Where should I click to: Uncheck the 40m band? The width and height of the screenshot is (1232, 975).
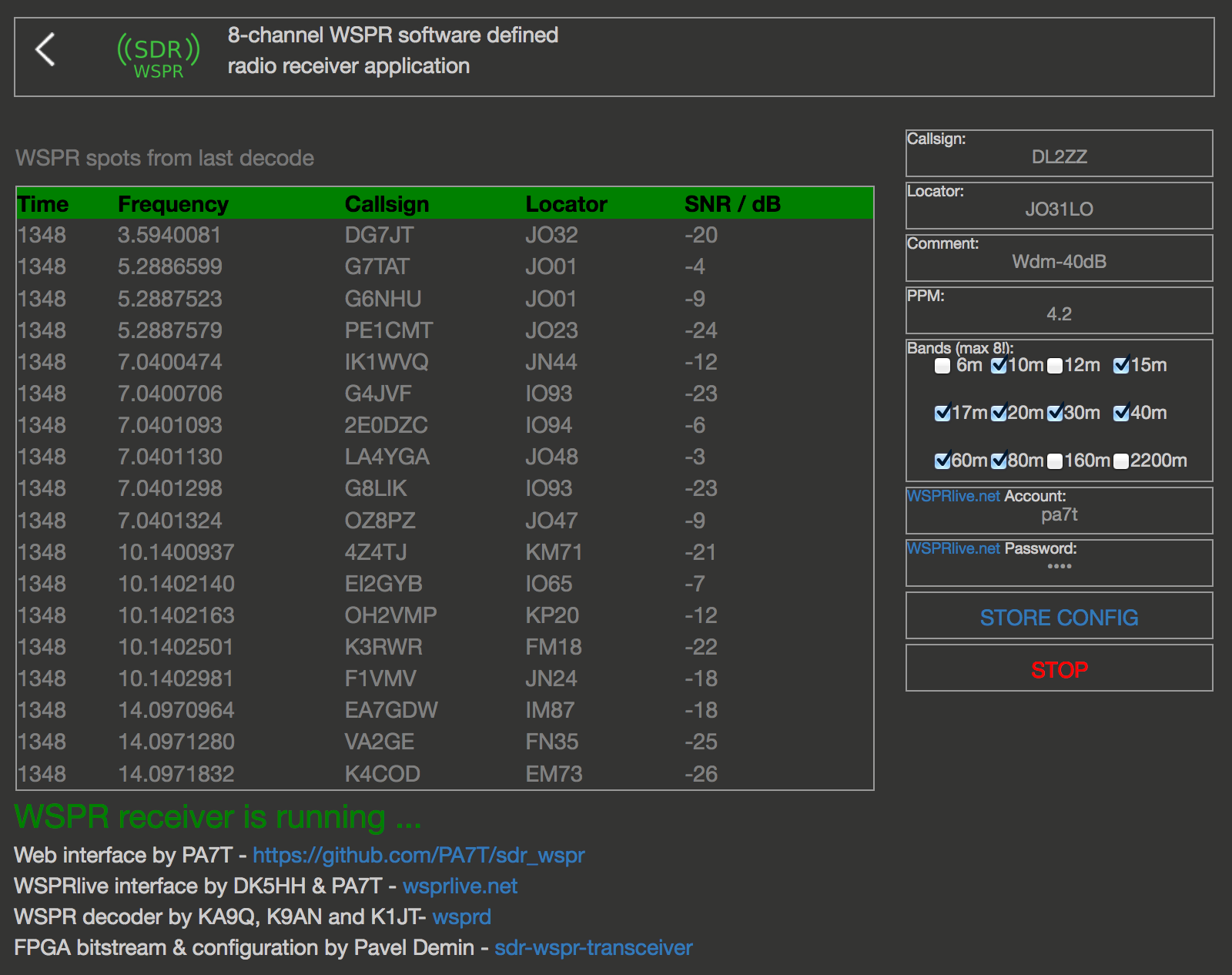1121,414
